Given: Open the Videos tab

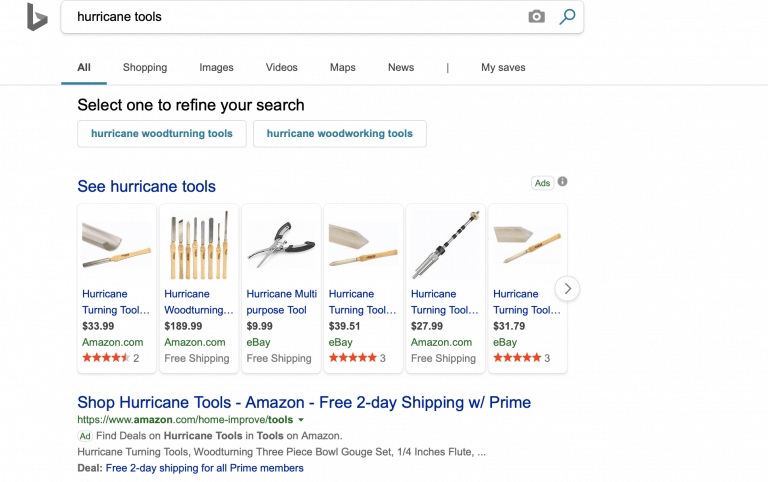Looking at the screenshot, I should click(282, 68).
